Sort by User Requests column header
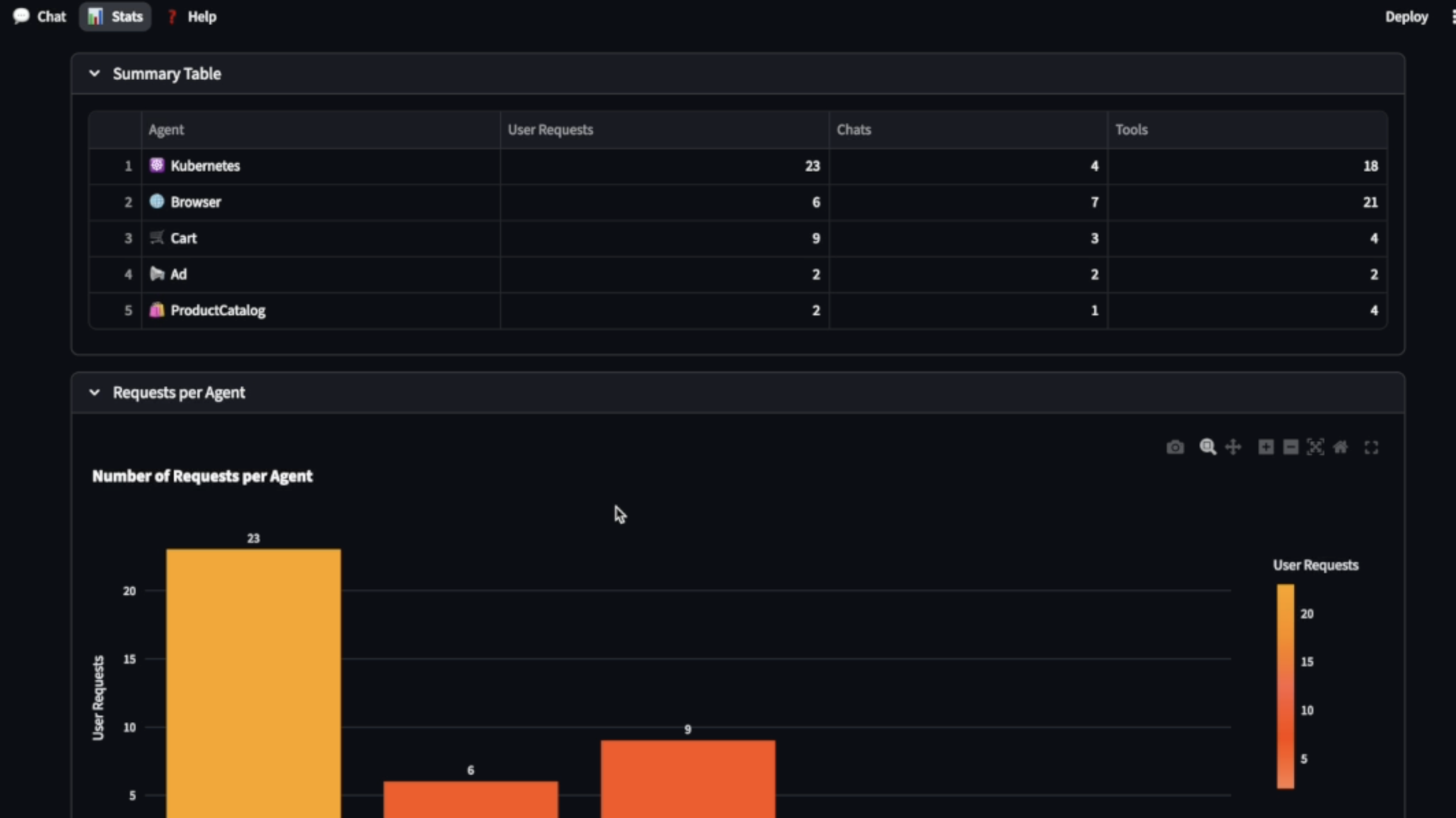The image size is (1456, 818). (550, 129)
